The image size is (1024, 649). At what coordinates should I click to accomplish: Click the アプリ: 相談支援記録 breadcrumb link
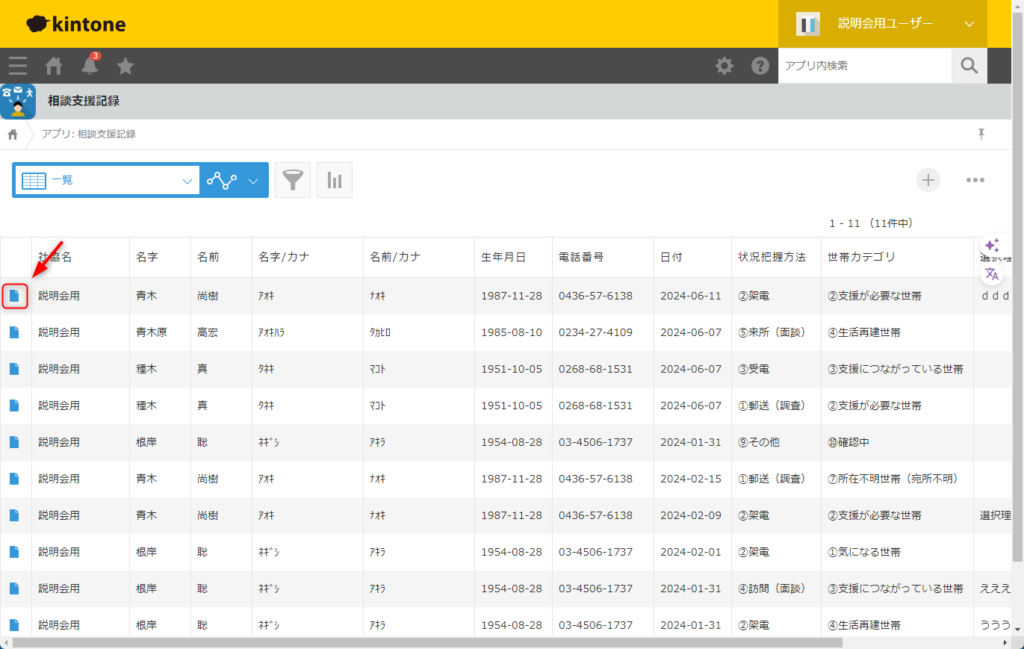(x=89, y=134)
